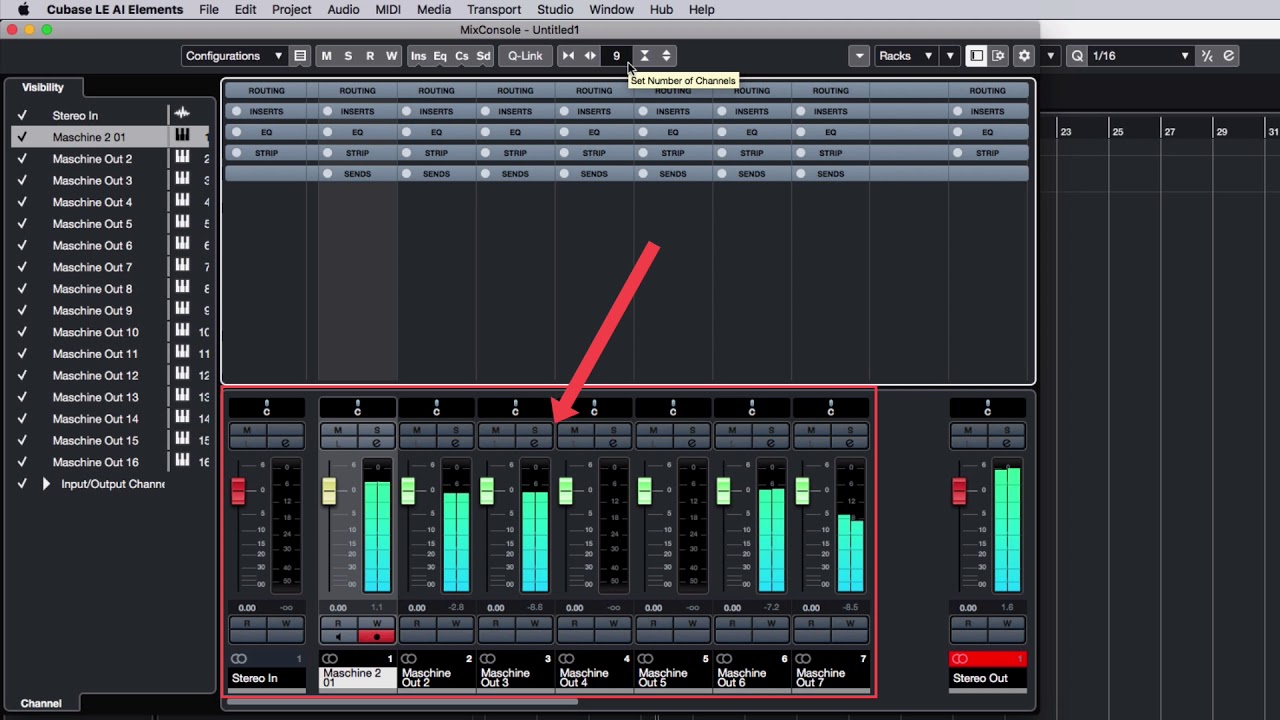Click the waveform icon beside Stereo In
1280x720 pixels.
(182, 115)
